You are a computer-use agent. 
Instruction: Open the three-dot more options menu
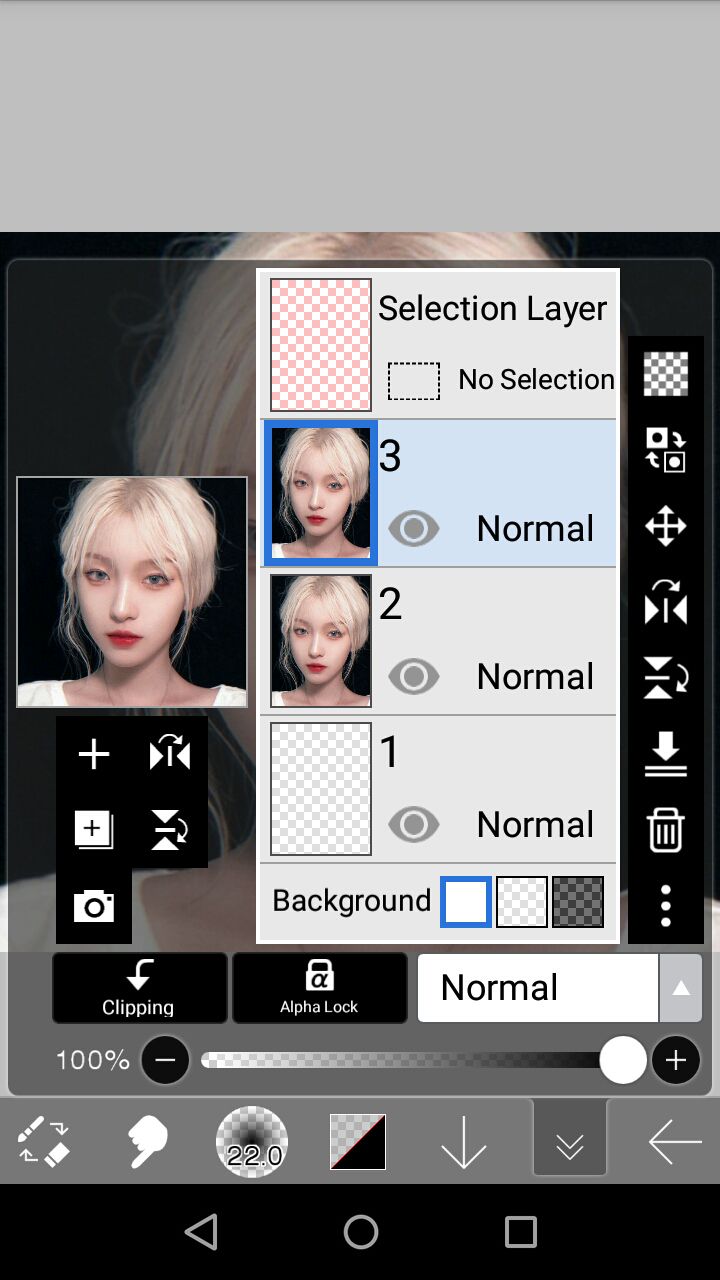click(x=665, y=905)
